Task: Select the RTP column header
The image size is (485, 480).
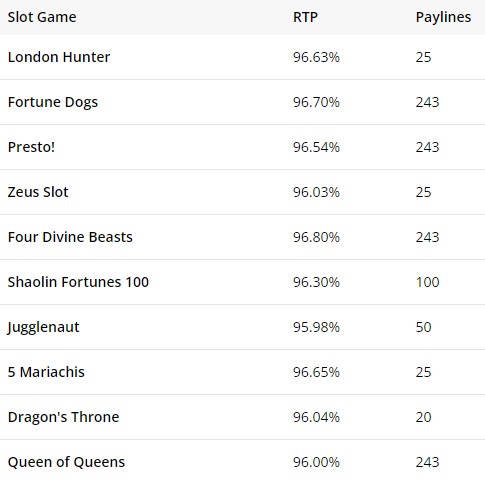Action: 305,17
